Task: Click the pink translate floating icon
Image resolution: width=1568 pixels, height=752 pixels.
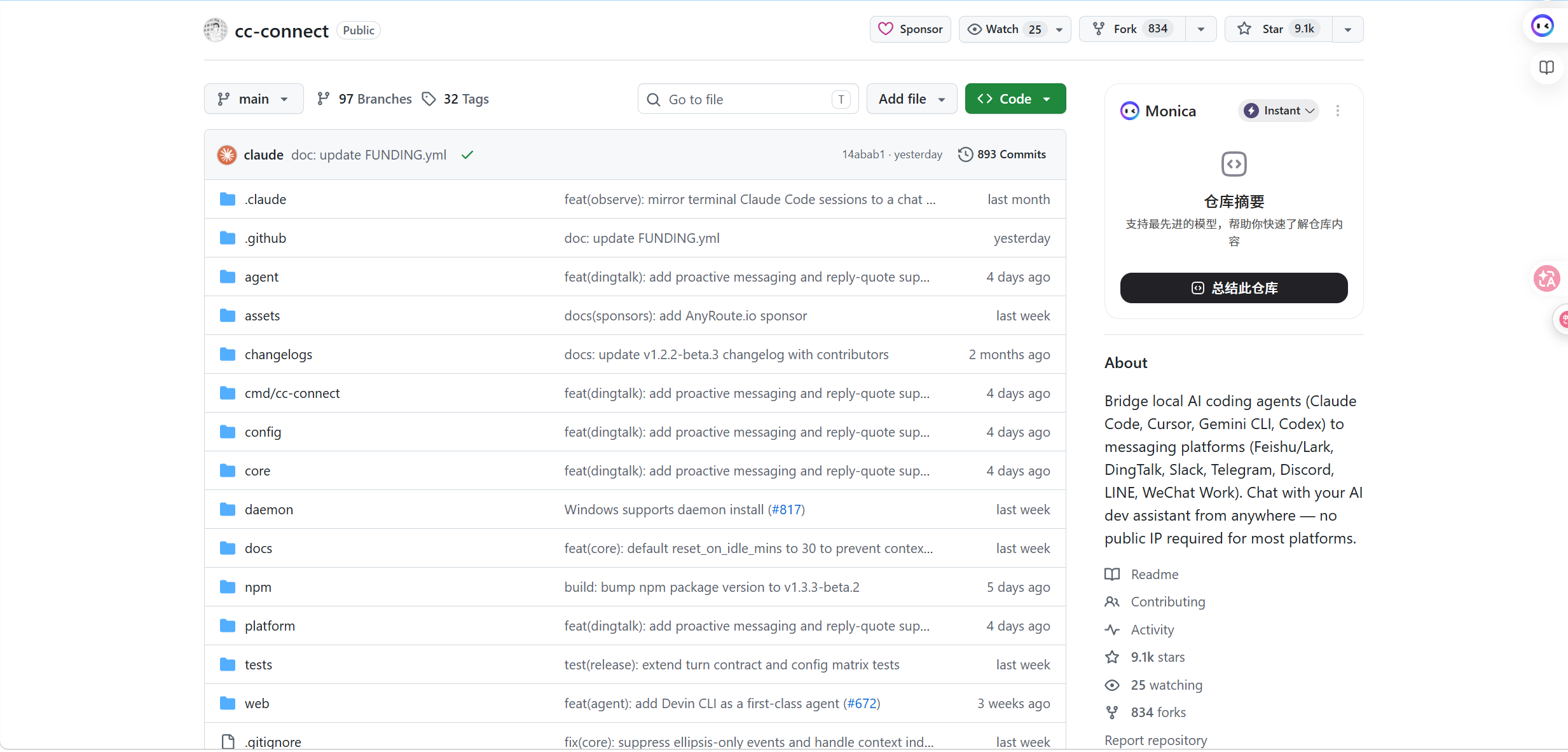Action: tap(1546, 278)
